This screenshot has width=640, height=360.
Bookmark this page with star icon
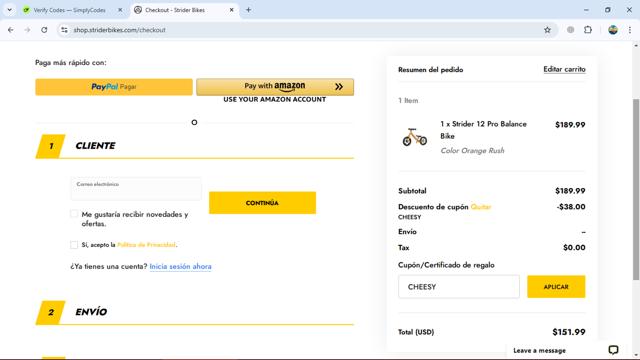[x=547, y=30]
